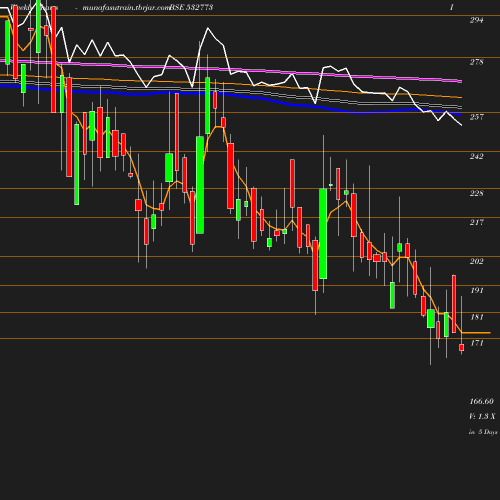Select the 181 price axis label
This screenshot has height=500, width=500.
[477, 317]
